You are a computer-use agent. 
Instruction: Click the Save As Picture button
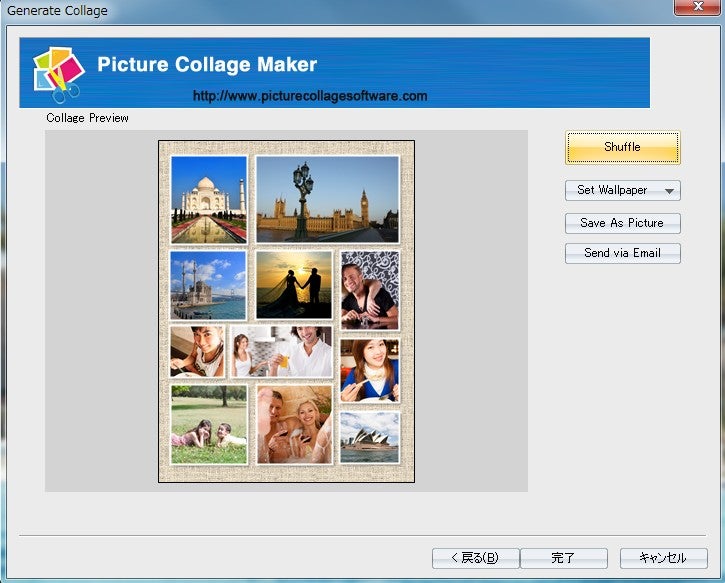[x=622, y=223]
